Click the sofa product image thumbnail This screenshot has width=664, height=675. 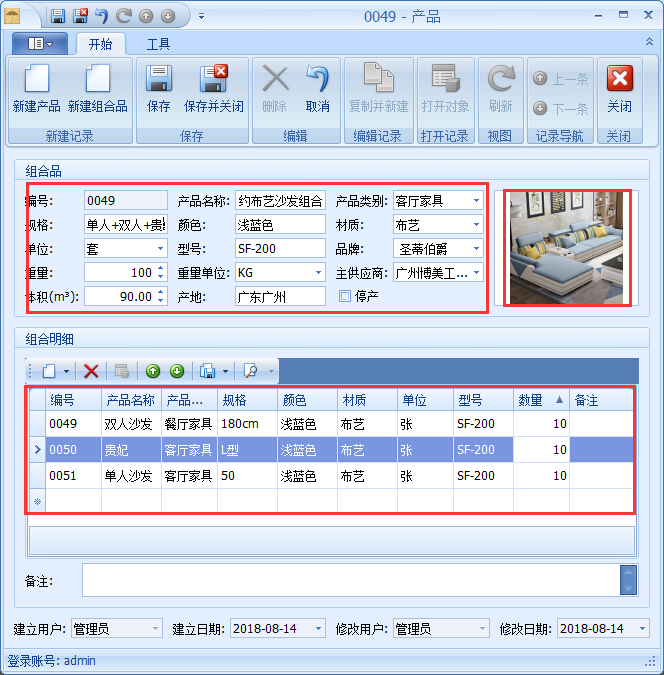(567, 247)
